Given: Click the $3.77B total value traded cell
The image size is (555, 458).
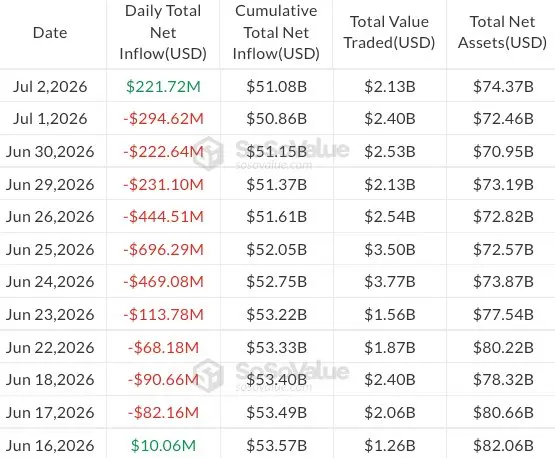Looking at the screenshot, I should [390, 282].
